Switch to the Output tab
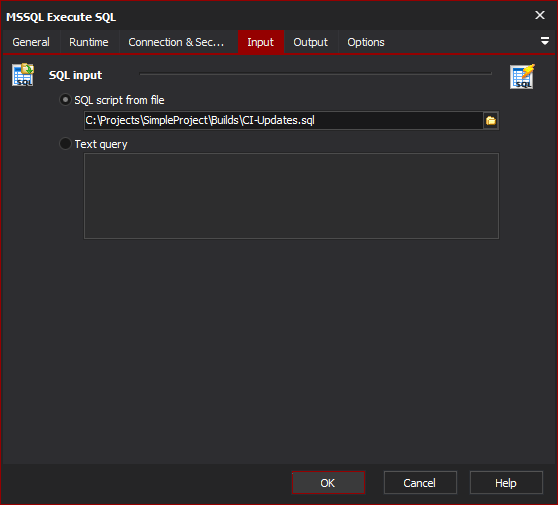558x505 pixels. (x=310, y=42)
